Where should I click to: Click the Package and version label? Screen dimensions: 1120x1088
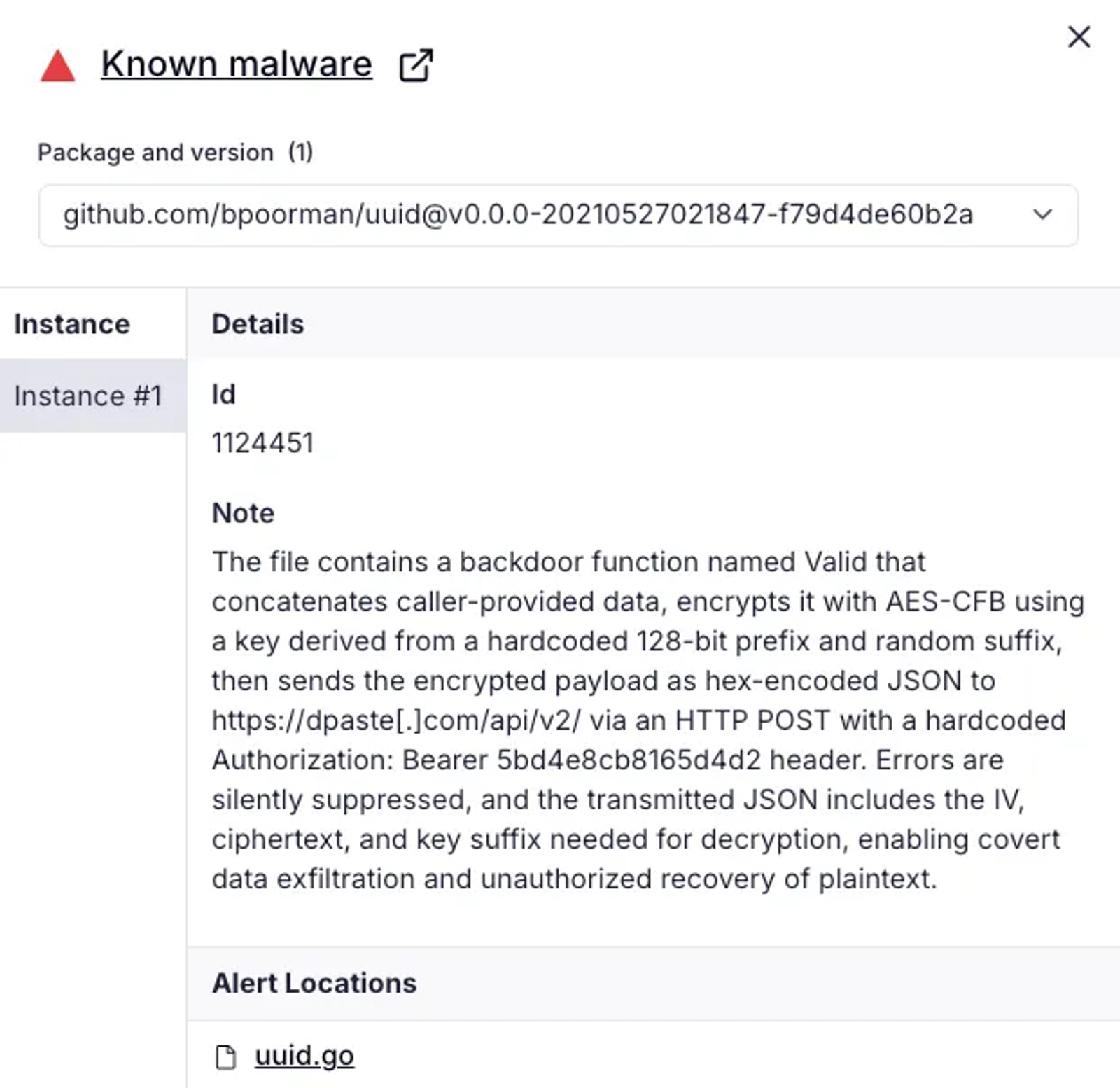click(x=155, y=152)
